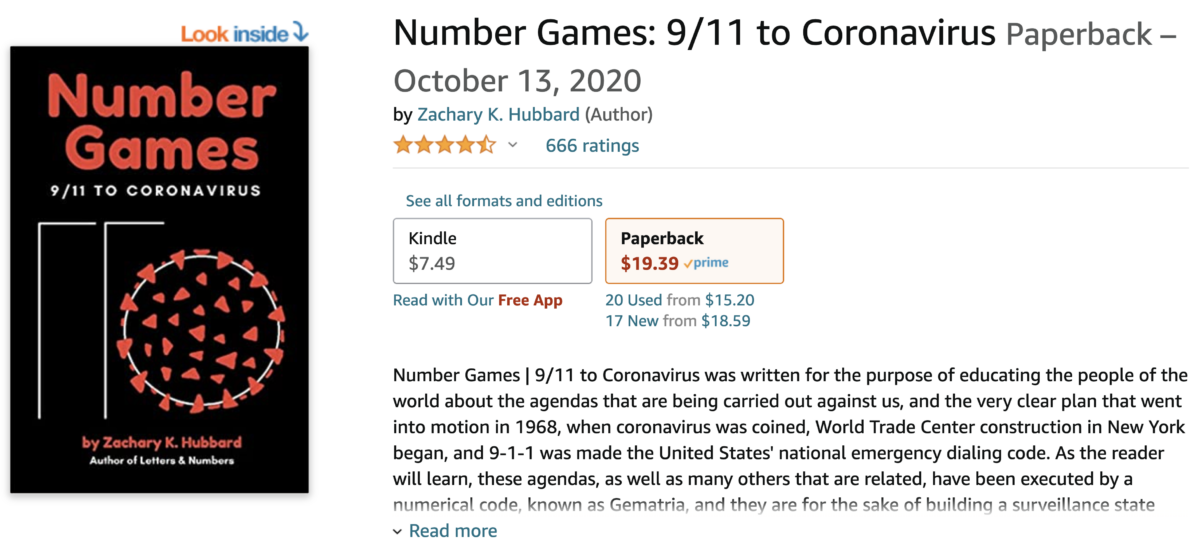The width and height of the screenshot is (1200, 546).
Task: Open the rating breakdown dropdown chevron
Action: [x=513, y=145]
